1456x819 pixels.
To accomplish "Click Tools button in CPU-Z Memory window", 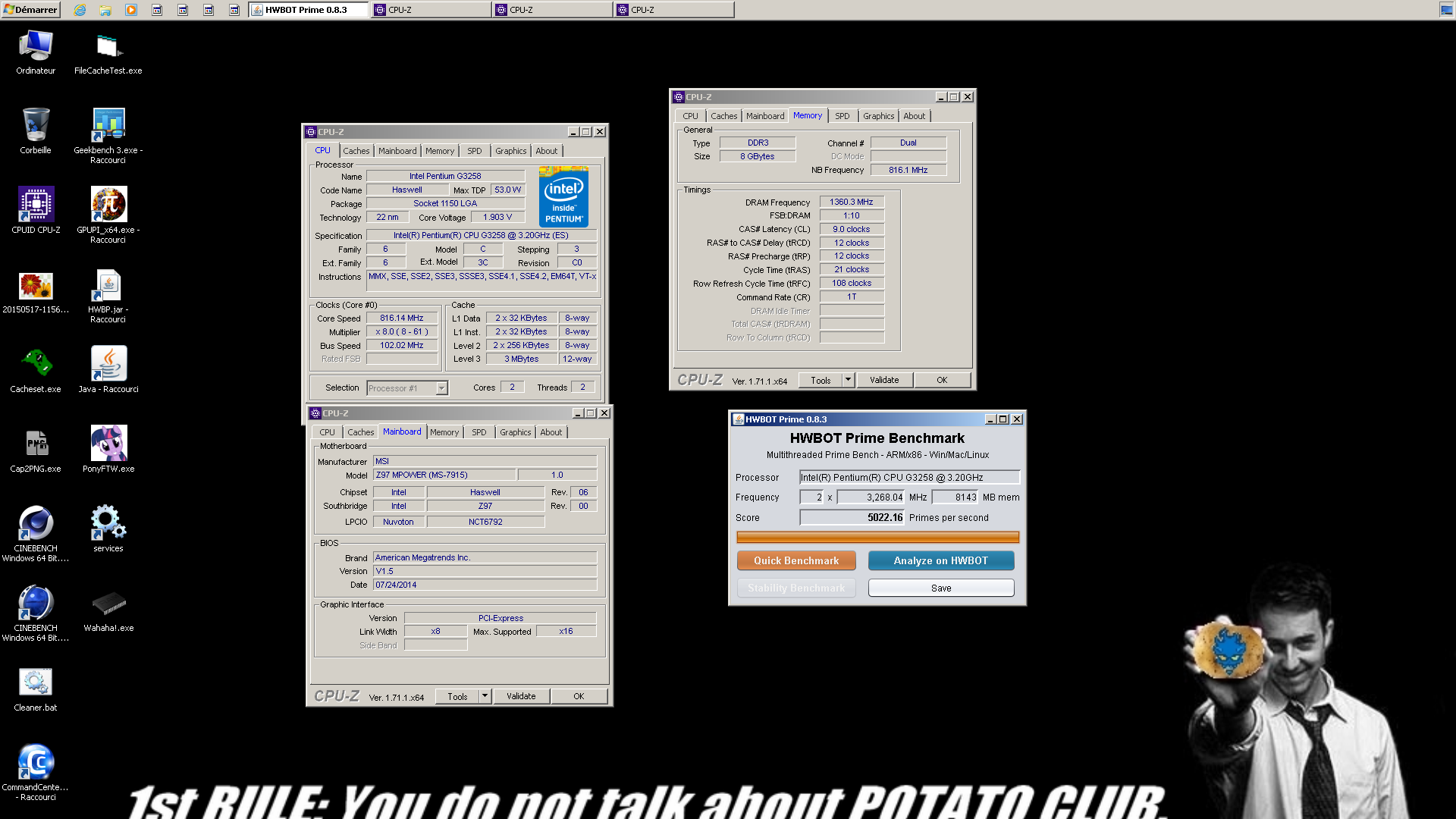I will [x=821, y=380].
